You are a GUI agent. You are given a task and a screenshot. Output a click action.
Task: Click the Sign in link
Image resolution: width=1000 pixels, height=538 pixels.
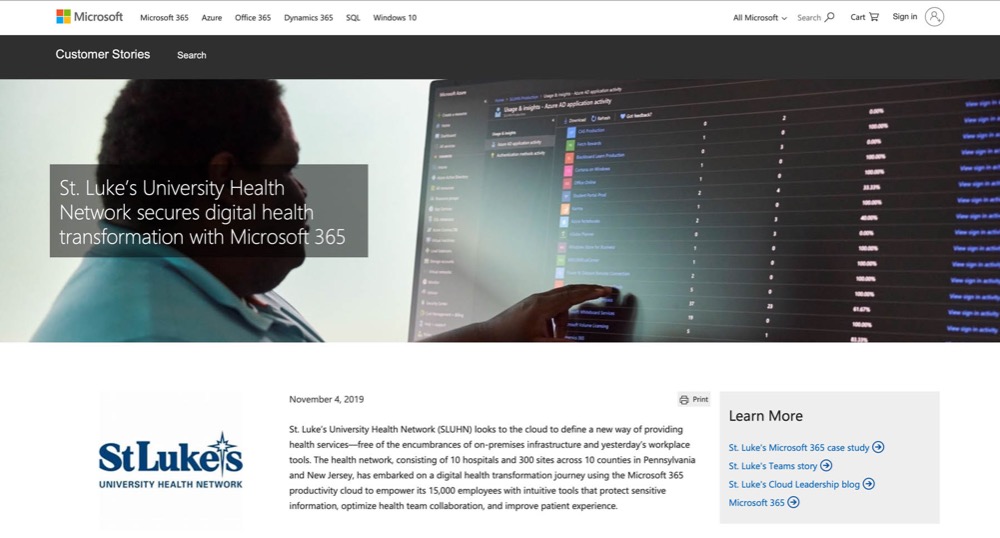coord(904,17)
